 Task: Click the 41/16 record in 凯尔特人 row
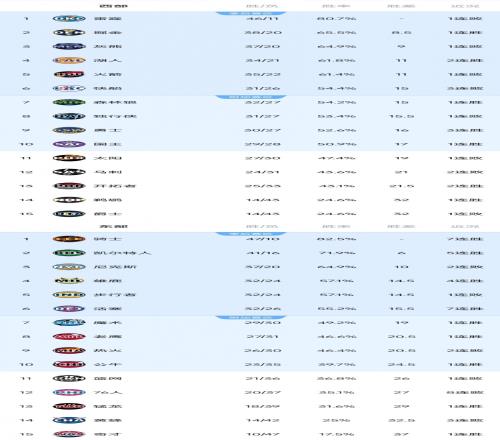262,253
